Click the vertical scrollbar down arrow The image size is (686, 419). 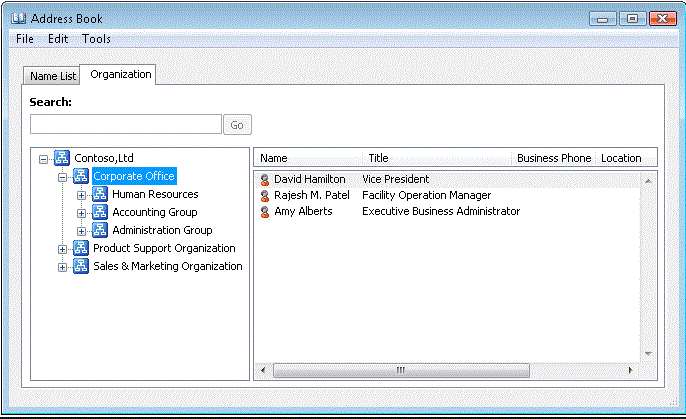[648, 354]
